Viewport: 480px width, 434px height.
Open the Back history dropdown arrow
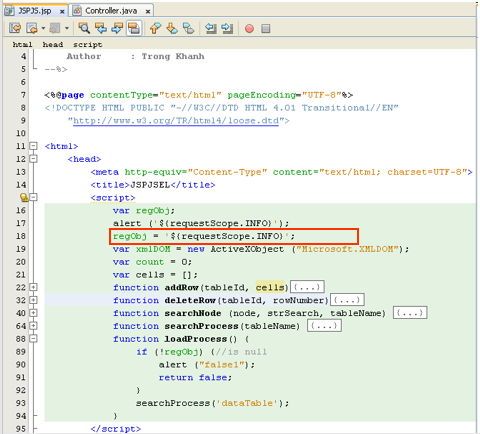click(x=43, y=28)
